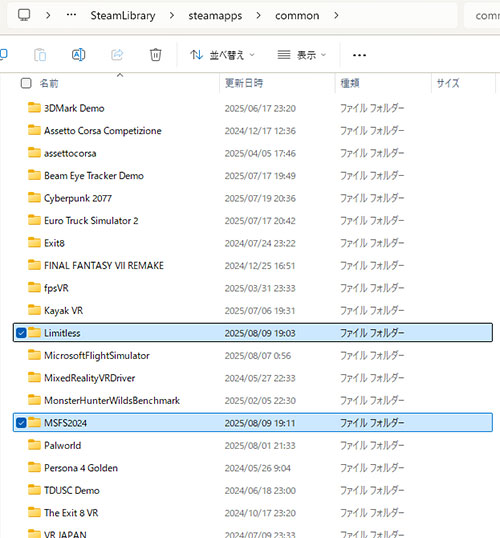Click the date 2025/08/09 19:11
Viewport: 500px width, 538px height.
pyautogui.click(x=260, y=423)
